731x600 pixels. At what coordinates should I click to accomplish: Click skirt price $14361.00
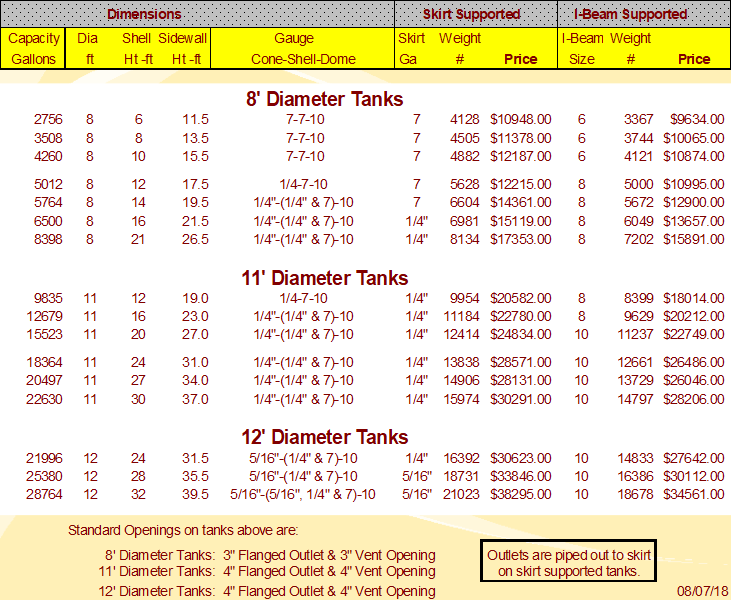pyautogui.click(x=521, y=202)
